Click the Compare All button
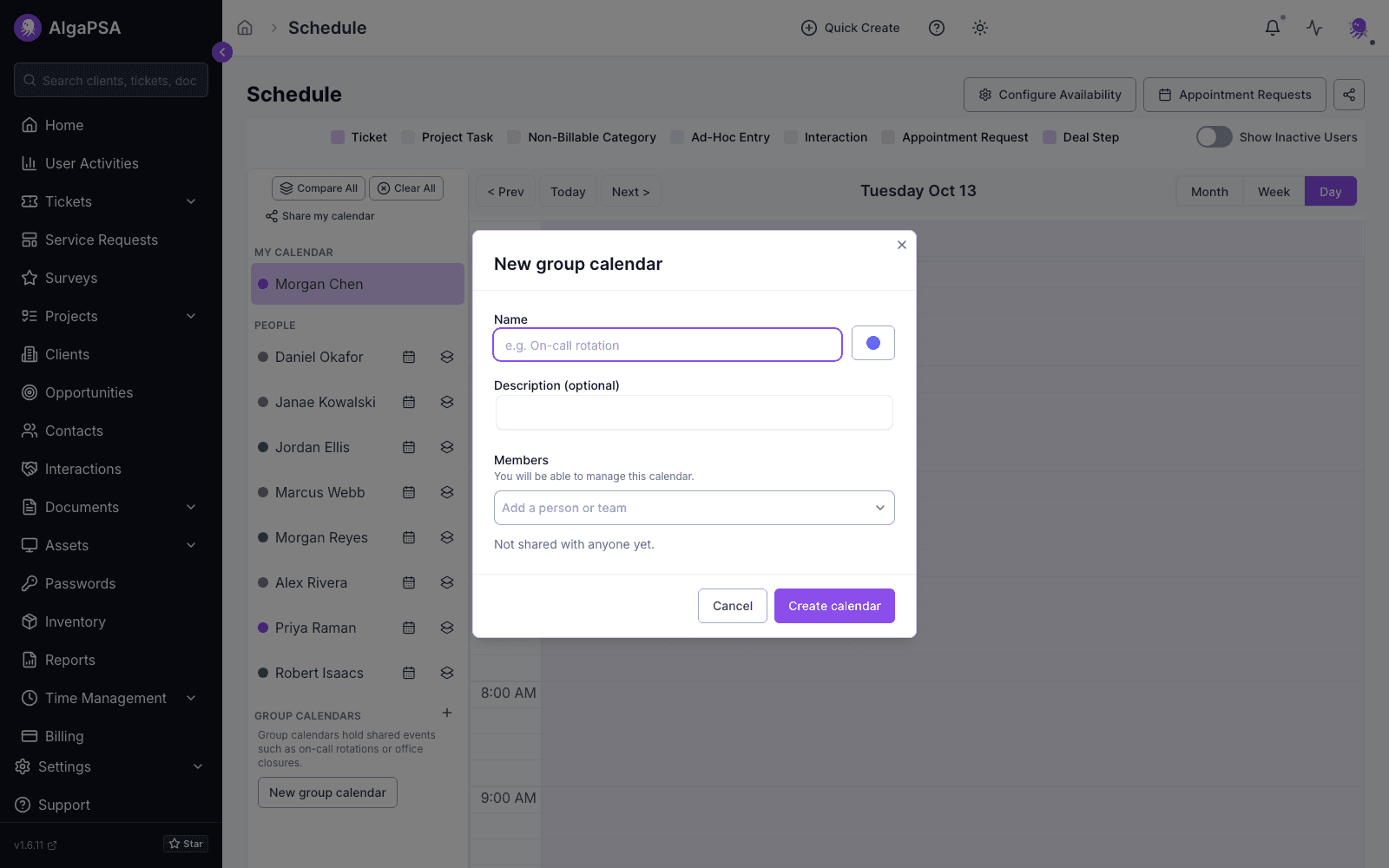The height and width of the screenshot is (868, 1389). click(x=319, y=188)
